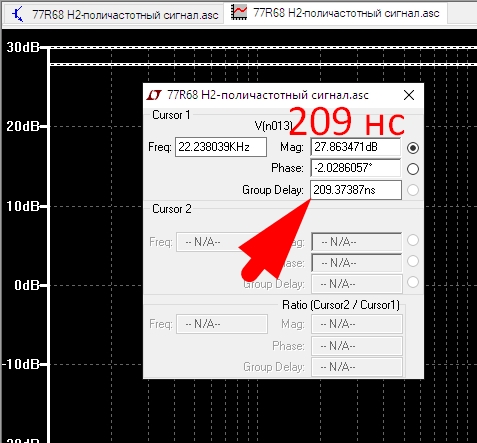Screen dimensions: 477x443
Task: Click Cursor 1 Freq field 22.238039KHz
Action: pyautogui.click(x=221, y=147)
